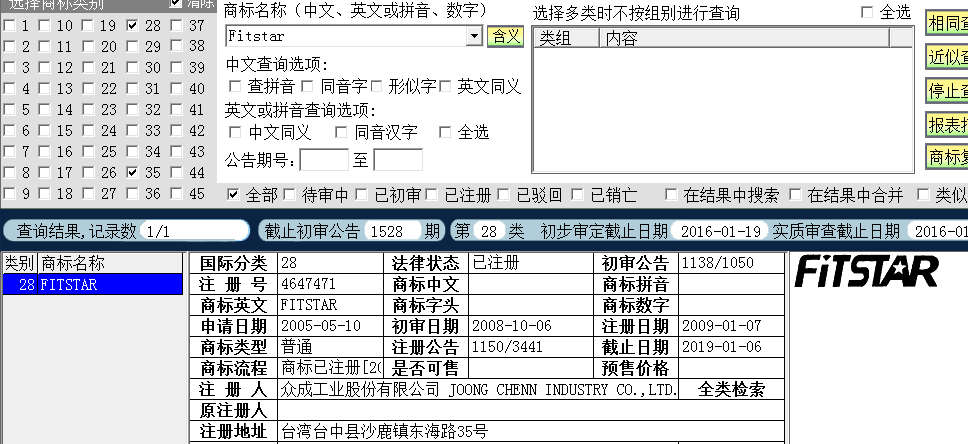Check class 16 checkbox

pyautogui.click(x=44, y=151)
